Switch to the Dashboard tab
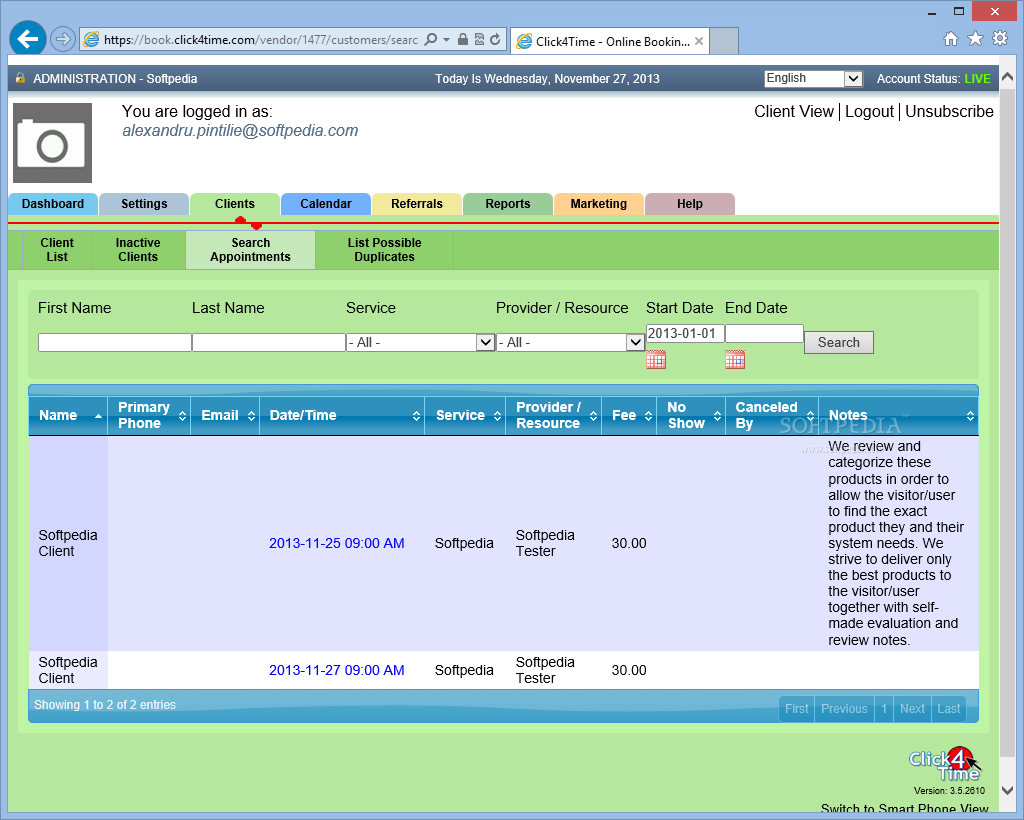This screenshot has width=1024, height=820. [53, 204]
